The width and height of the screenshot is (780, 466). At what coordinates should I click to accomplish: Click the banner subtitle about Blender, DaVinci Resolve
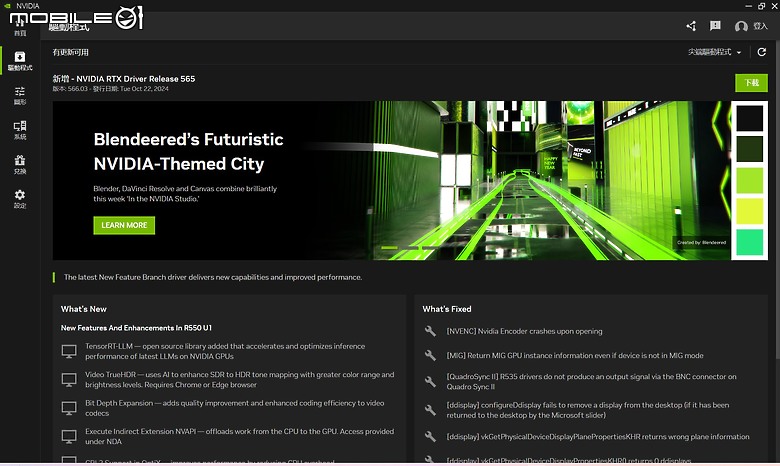(x=185, y=193)
